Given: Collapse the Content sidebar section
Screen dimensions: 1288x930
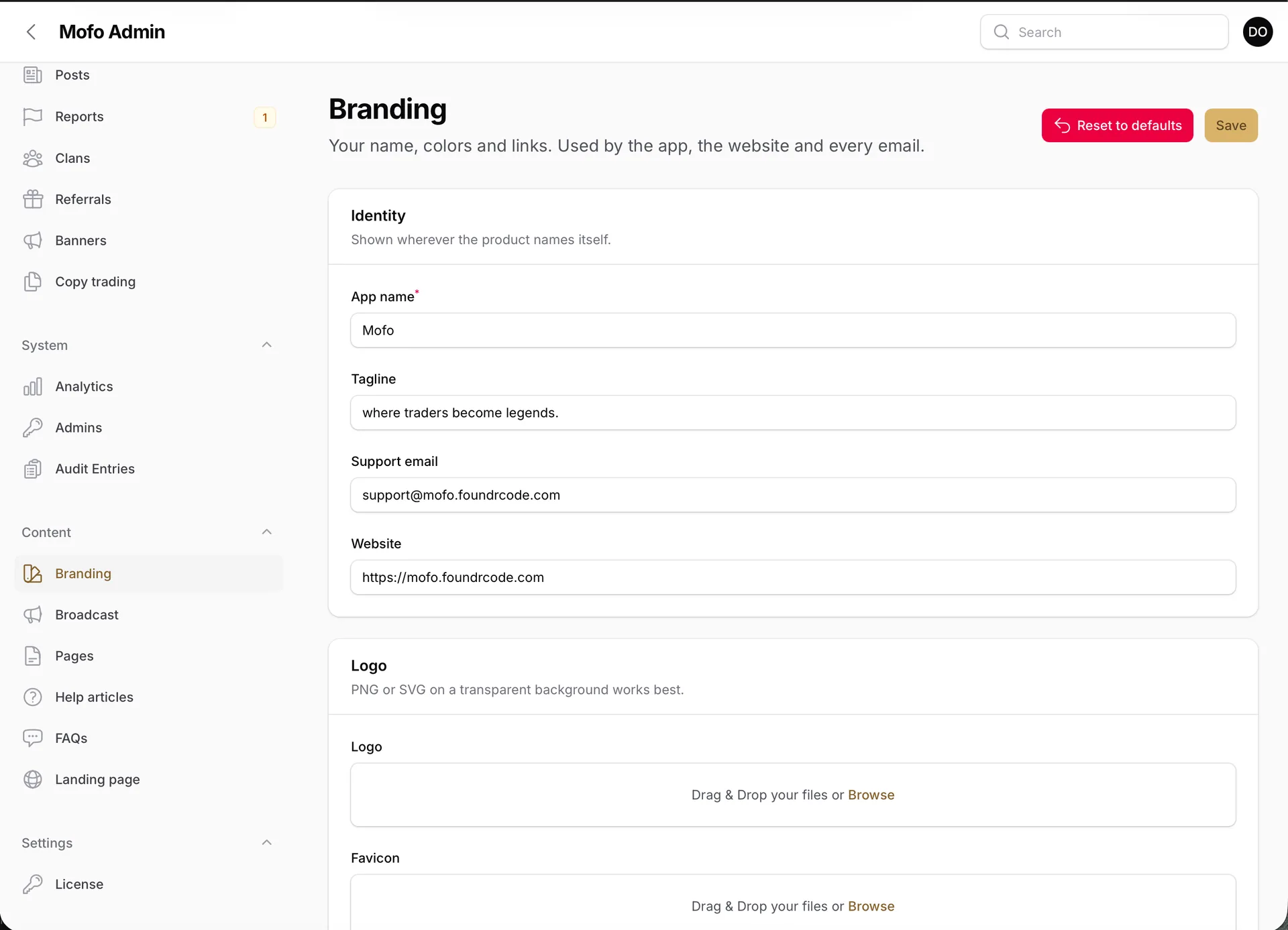Looking at the screenshot, I should 266,532.
